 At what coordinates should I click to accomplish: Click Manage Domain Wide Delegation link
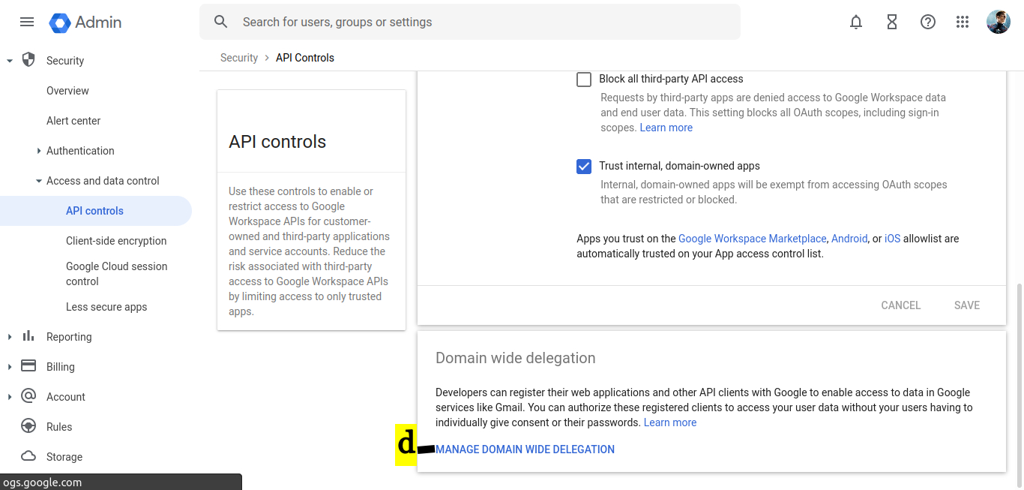pos(525,450)
